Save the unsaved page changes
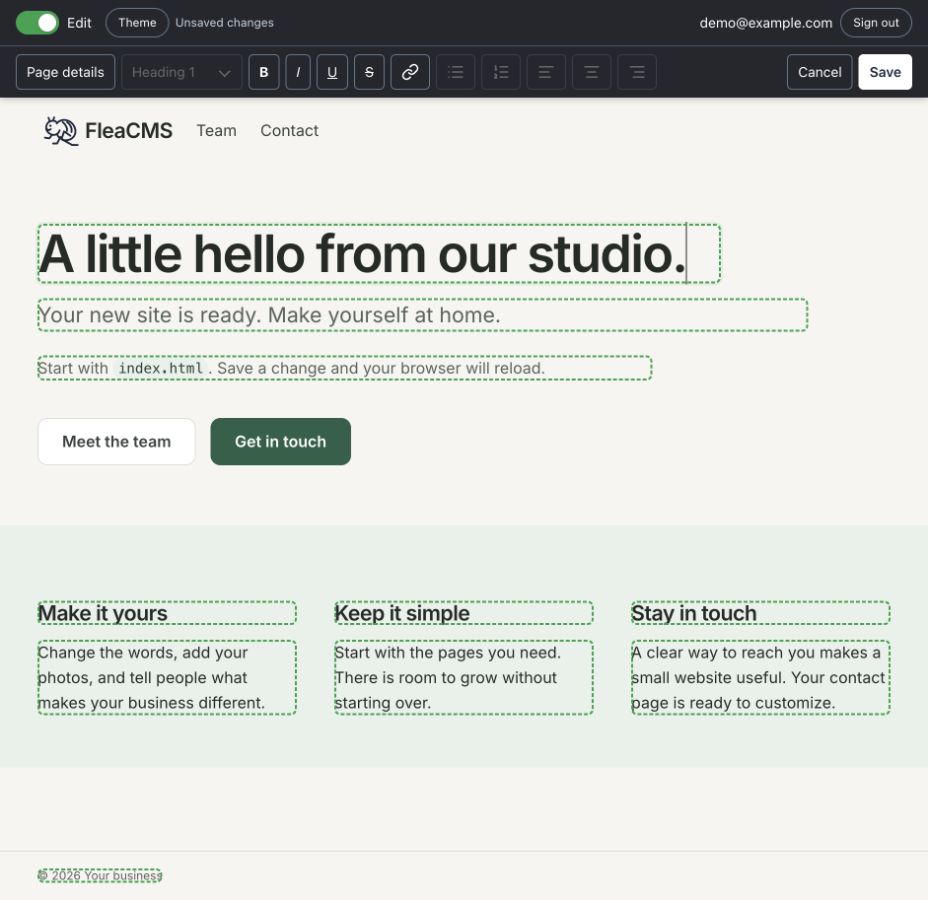The width and height of the screenshot is (928, 900). click(x=885, y=72)
